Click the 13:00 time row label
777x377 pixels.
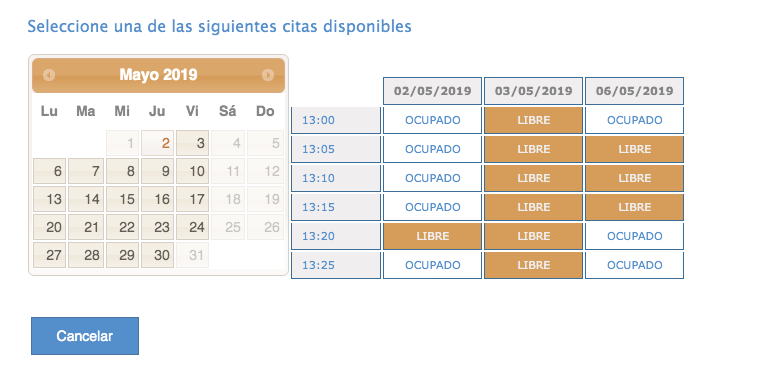click(336, 120)
